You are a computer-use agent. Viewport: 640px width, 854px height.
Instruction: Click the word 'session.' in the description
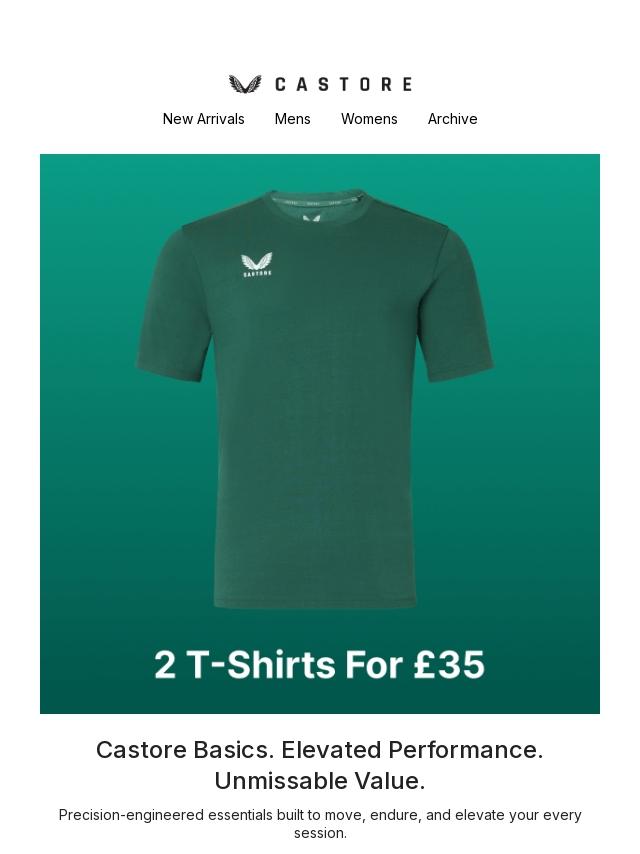(x=320, y=833)
